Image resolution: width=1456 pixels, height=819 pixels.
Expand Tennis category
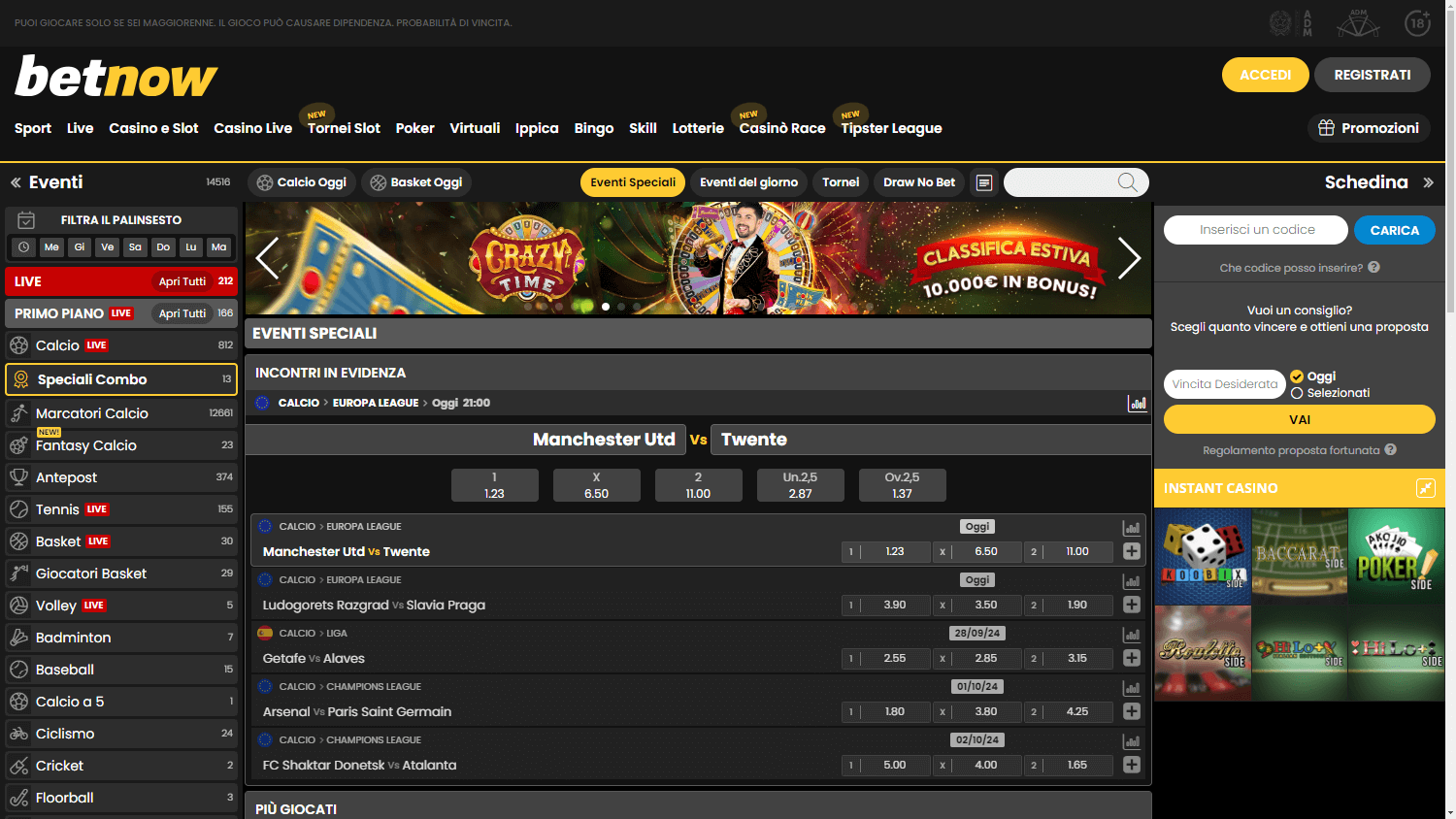coord(121,509)
